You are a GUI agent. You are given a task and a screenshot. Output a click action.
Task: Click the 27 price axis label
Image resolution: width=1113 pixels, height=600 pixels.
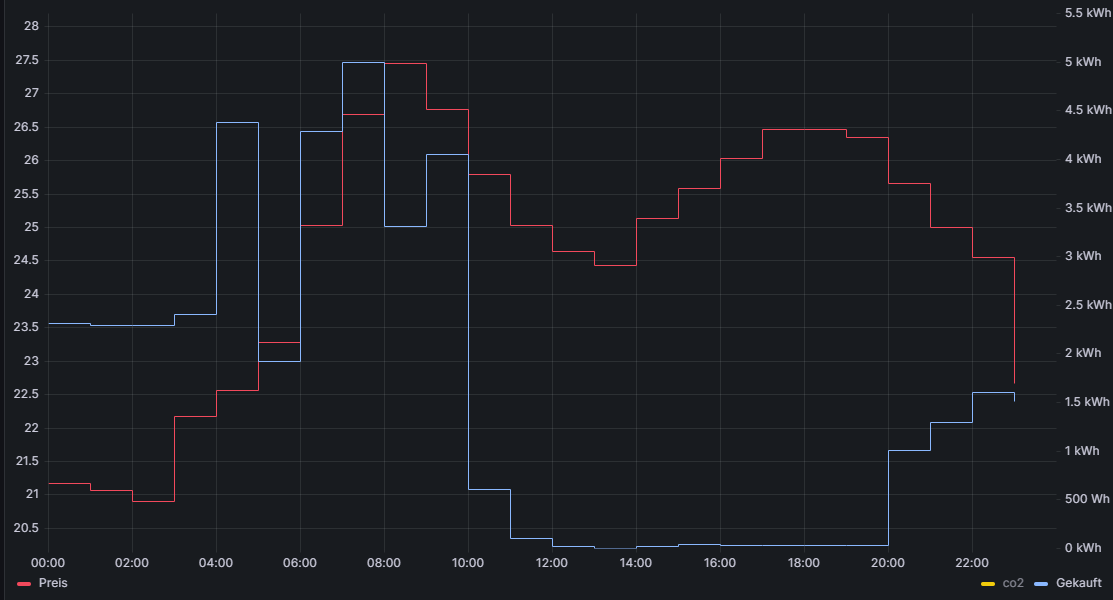pos(31,93)
